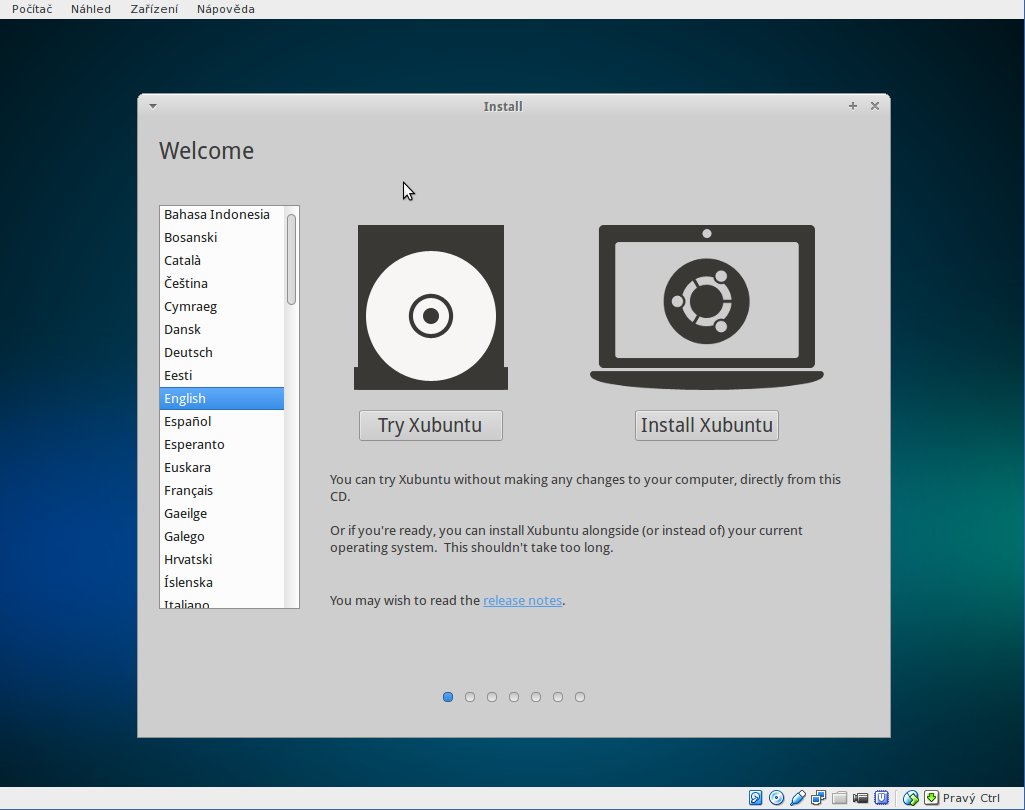Select Cymraeg in the language list

pos(222,307)
